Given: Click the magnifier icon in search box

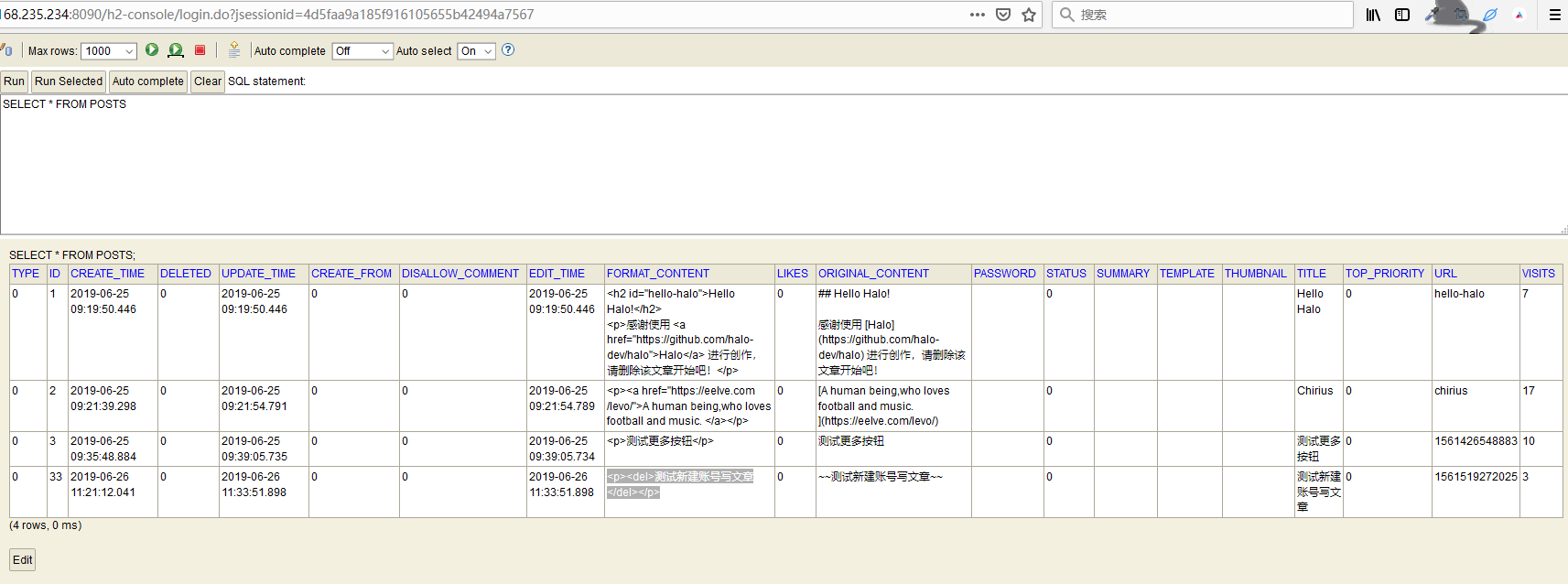Looking at the screenshot, I should 1066,15.
